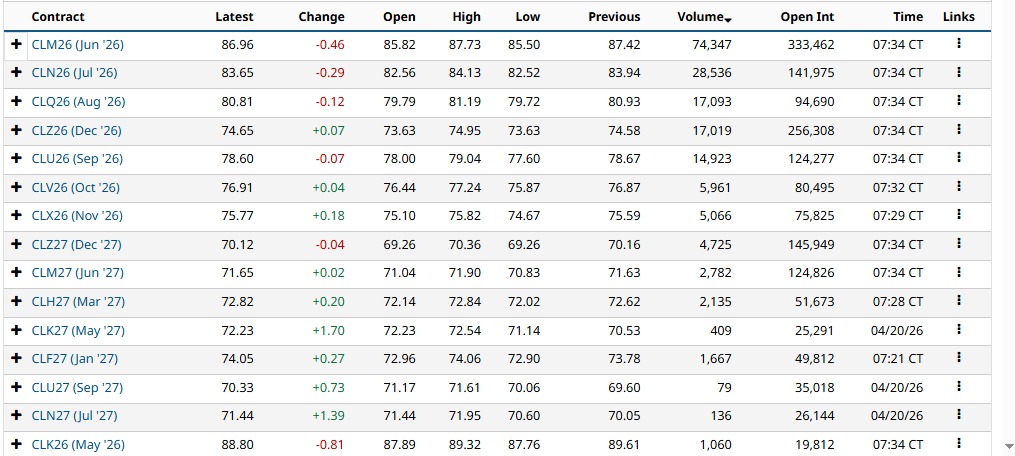
Task: Expand the CLZ27 (Dec '27) row
Action: (17, 244)
